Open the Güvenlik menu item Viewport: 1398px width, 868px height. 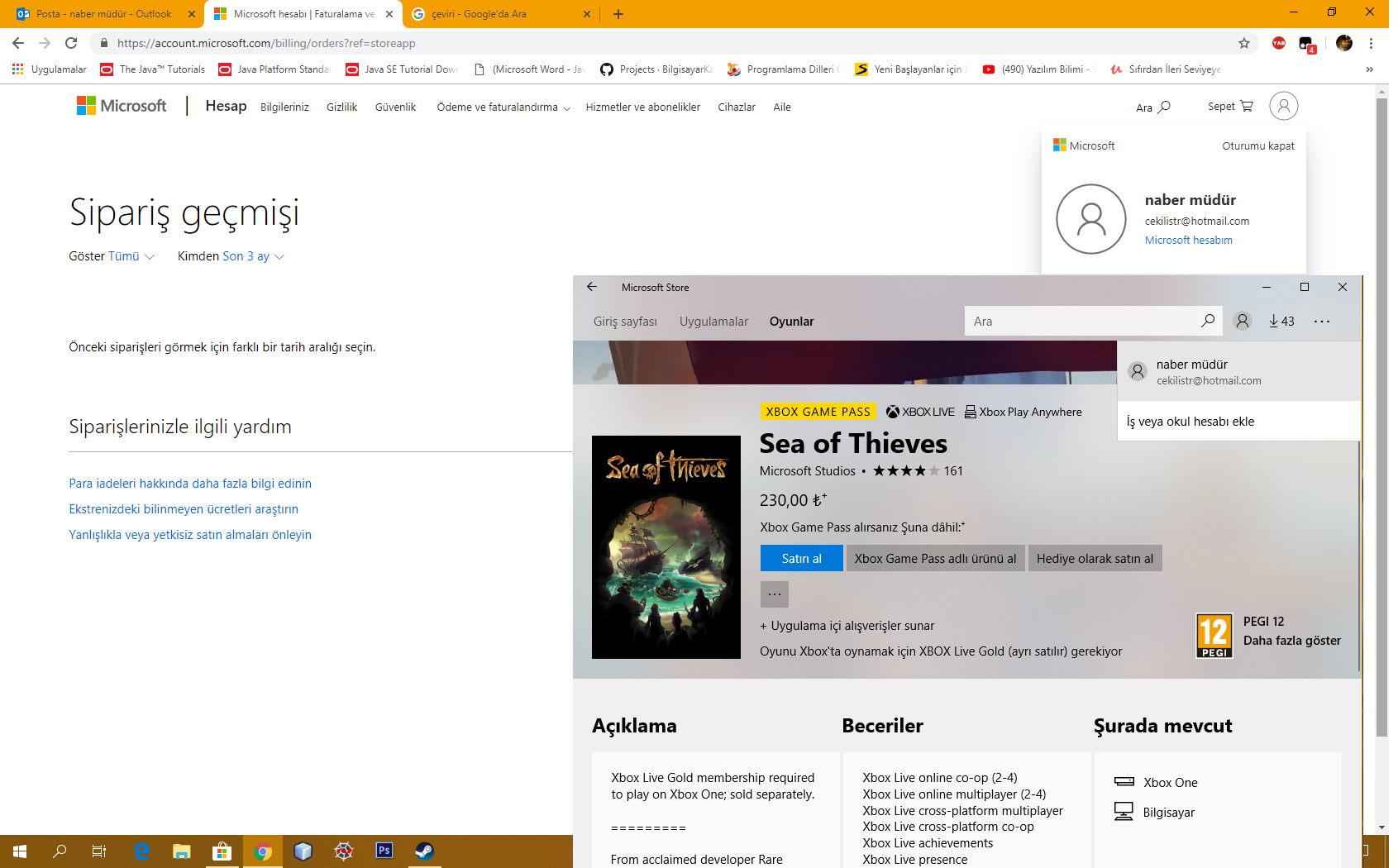(x=395, y=107)
